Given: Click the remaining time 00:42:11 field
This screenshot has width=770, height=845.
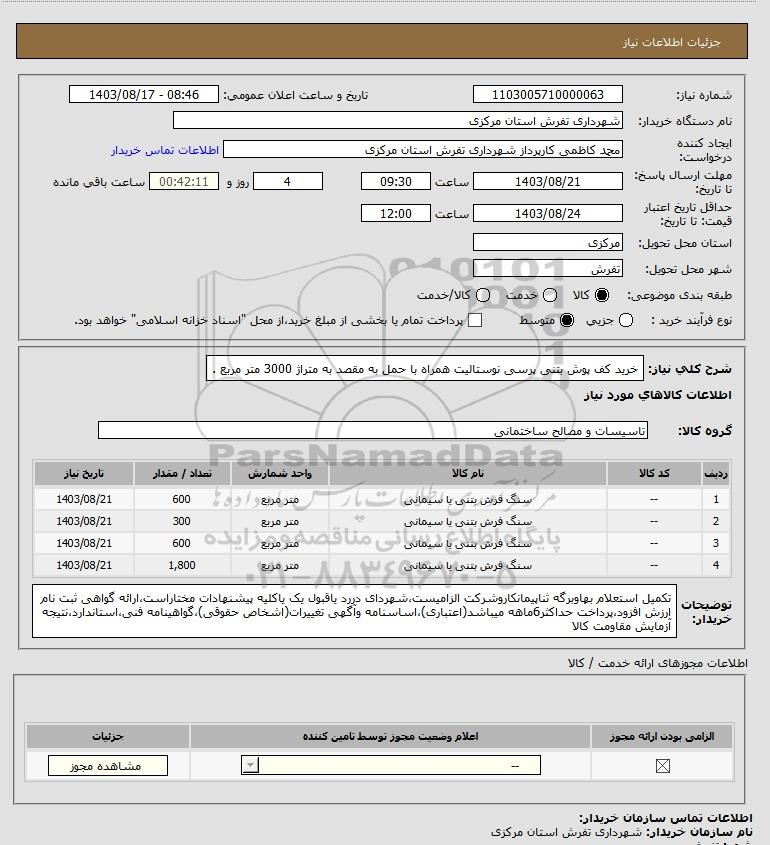Looking at the screenshot, I should click(184, 182).
